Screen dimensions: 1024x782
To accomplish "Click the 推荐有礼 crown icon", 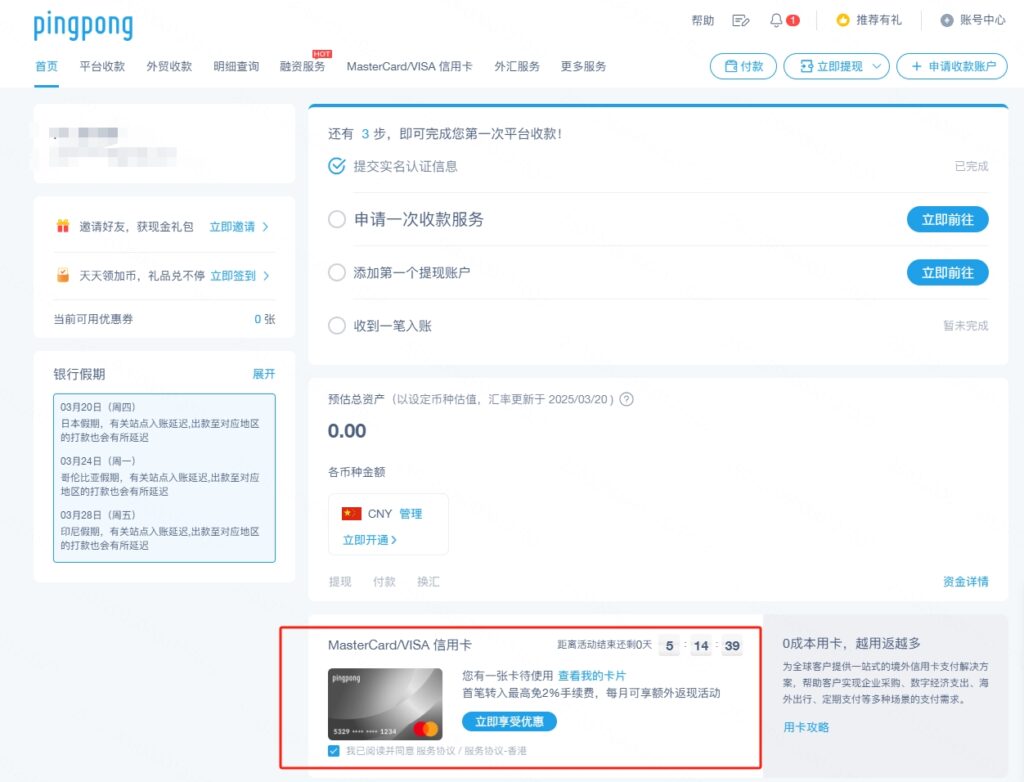I will (843, 19).
